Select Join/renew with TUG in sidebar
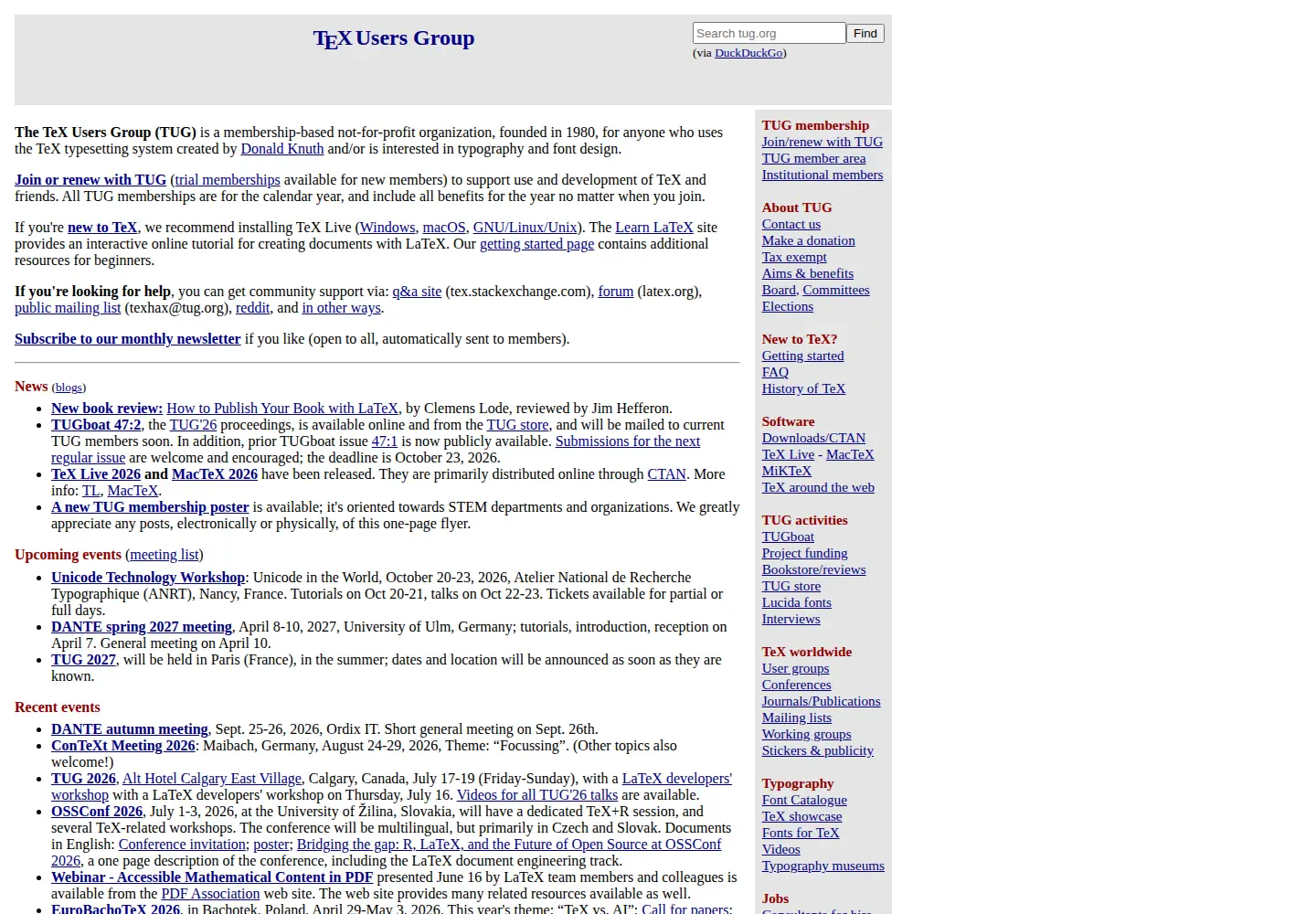1316x914 pixels. (x=822, y=142)
